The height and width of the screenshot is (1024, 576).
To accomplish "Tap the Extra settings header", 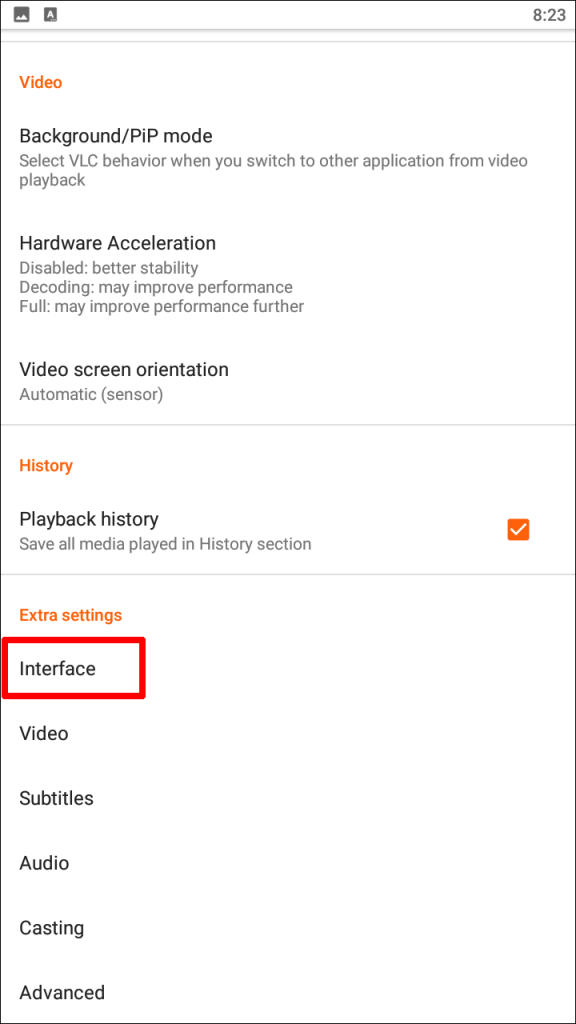I will 70,615.
